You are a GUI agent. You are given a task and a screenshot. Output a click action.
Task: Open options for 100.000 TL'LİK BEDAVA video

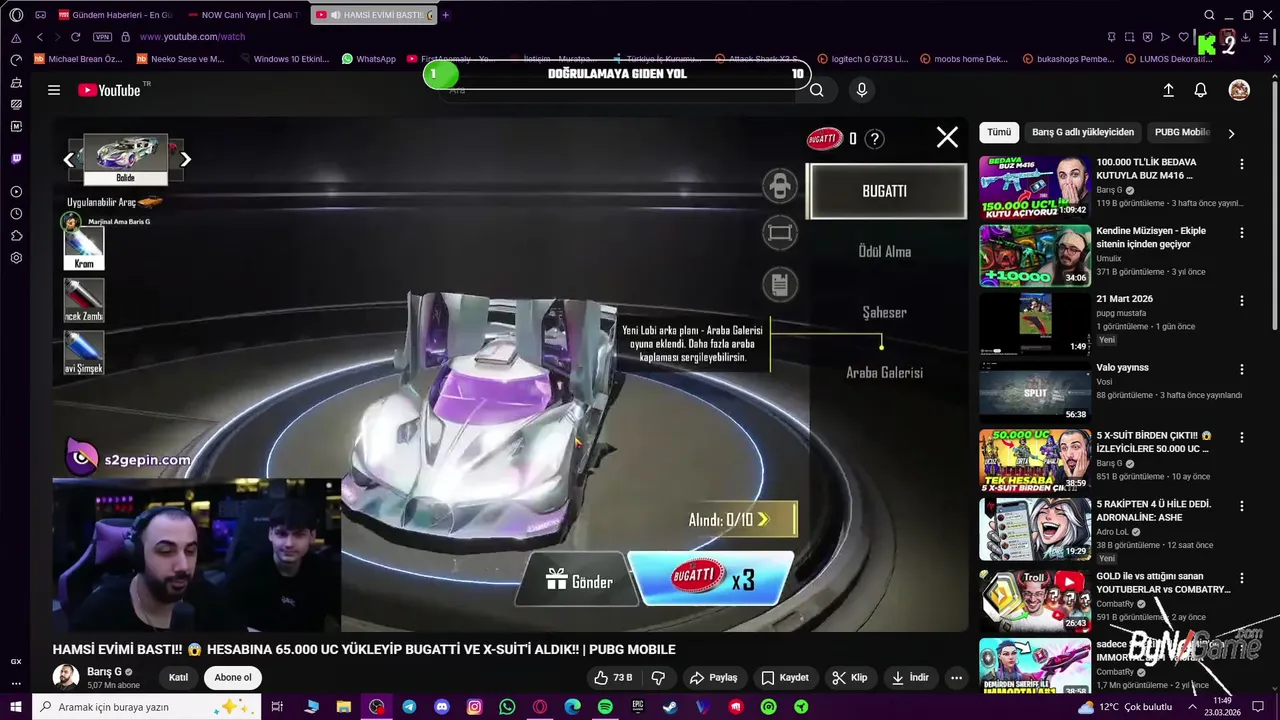click(1242, 164)
